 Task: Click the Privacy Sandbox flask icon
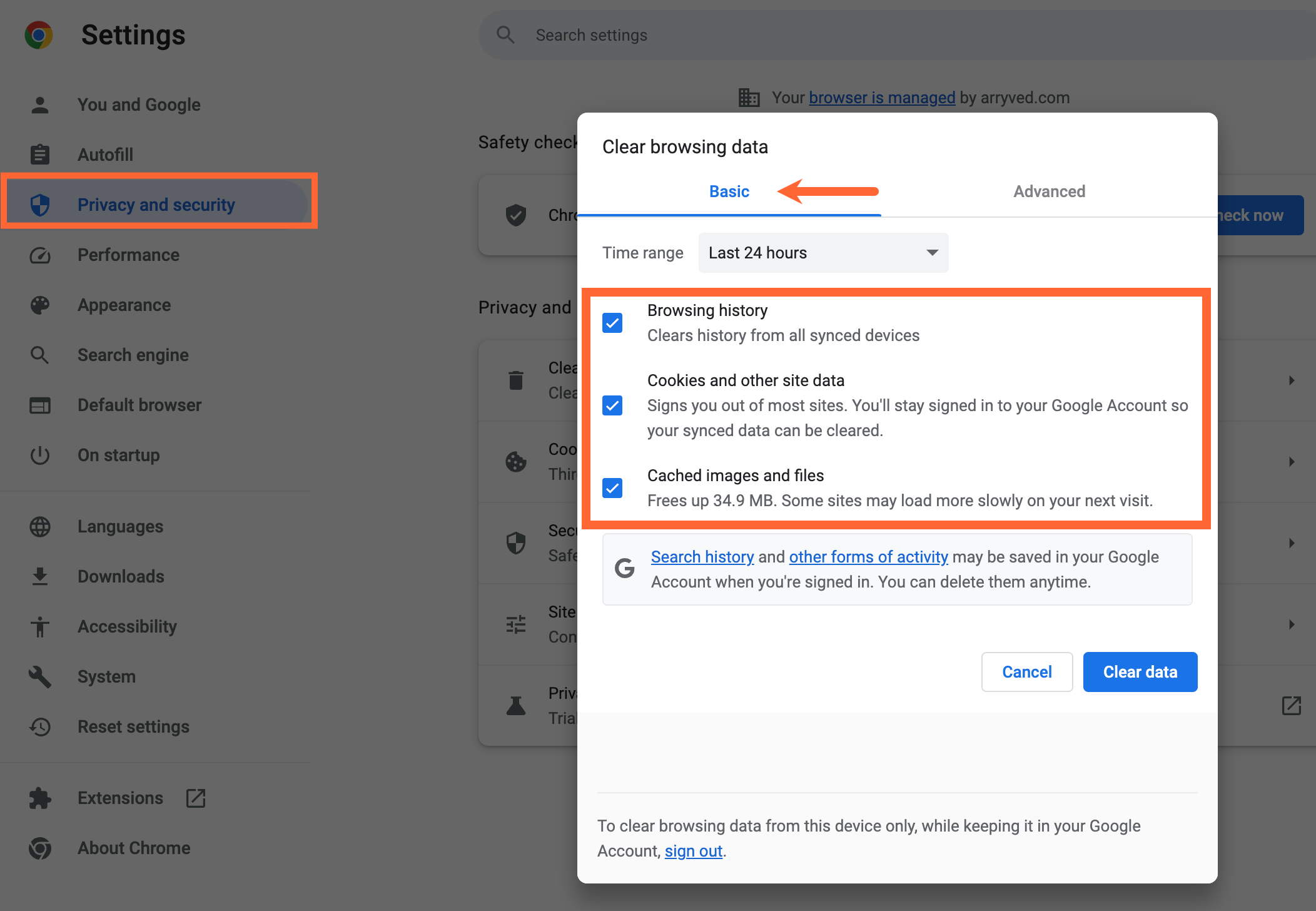point(516,706)
